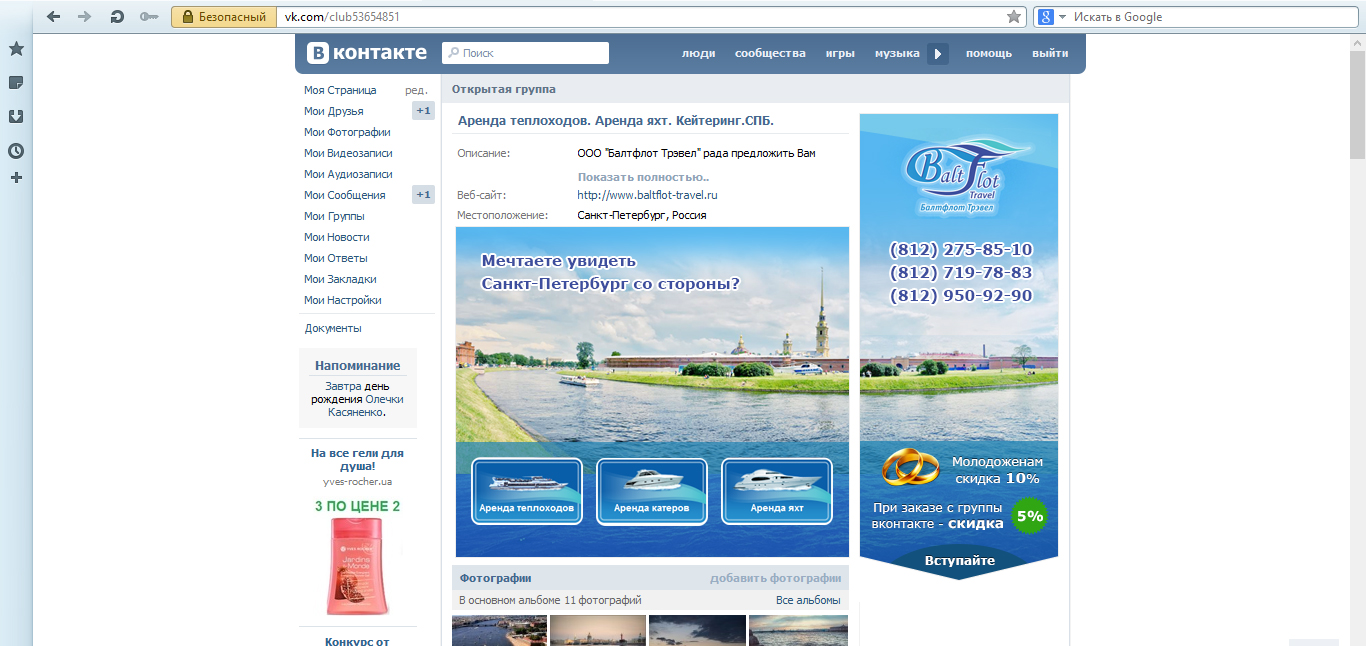The image size is (1366, 646).
Task: Click 'Аренда теплоходов' banner button
Action: 527,491
